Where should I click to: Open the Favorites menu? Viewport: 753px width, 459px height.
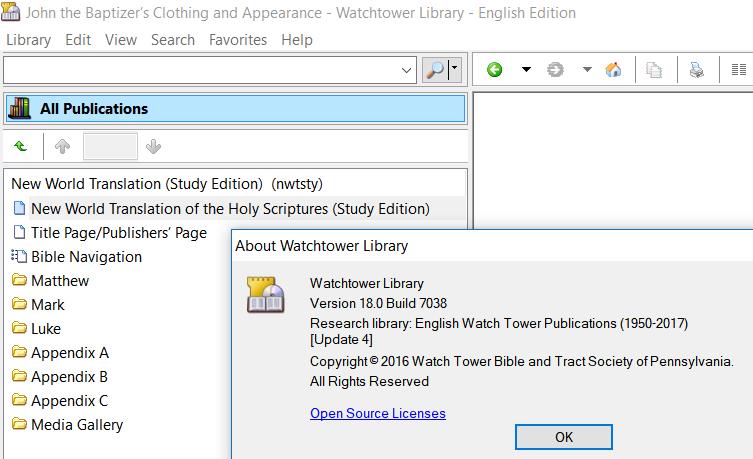pyautogui.click(x=238, y=40)
